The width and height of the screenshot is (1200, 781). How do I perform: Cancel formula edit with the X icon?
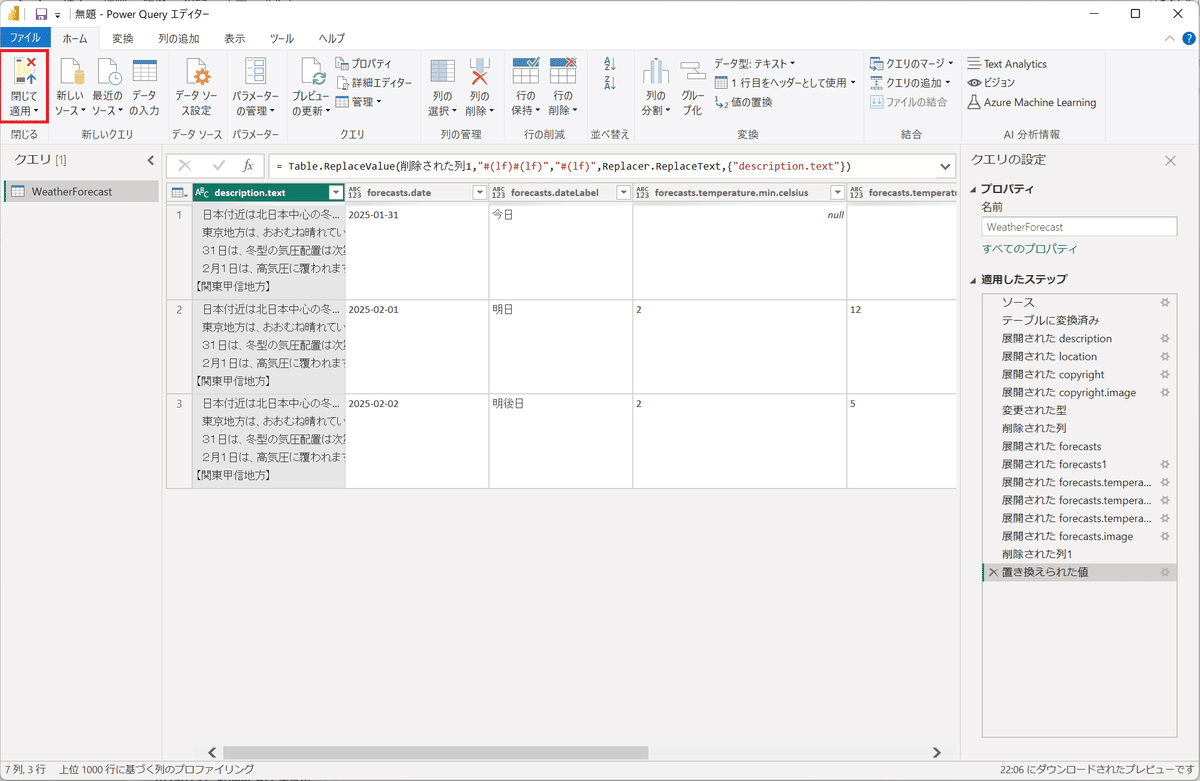(x=185, y=165)
